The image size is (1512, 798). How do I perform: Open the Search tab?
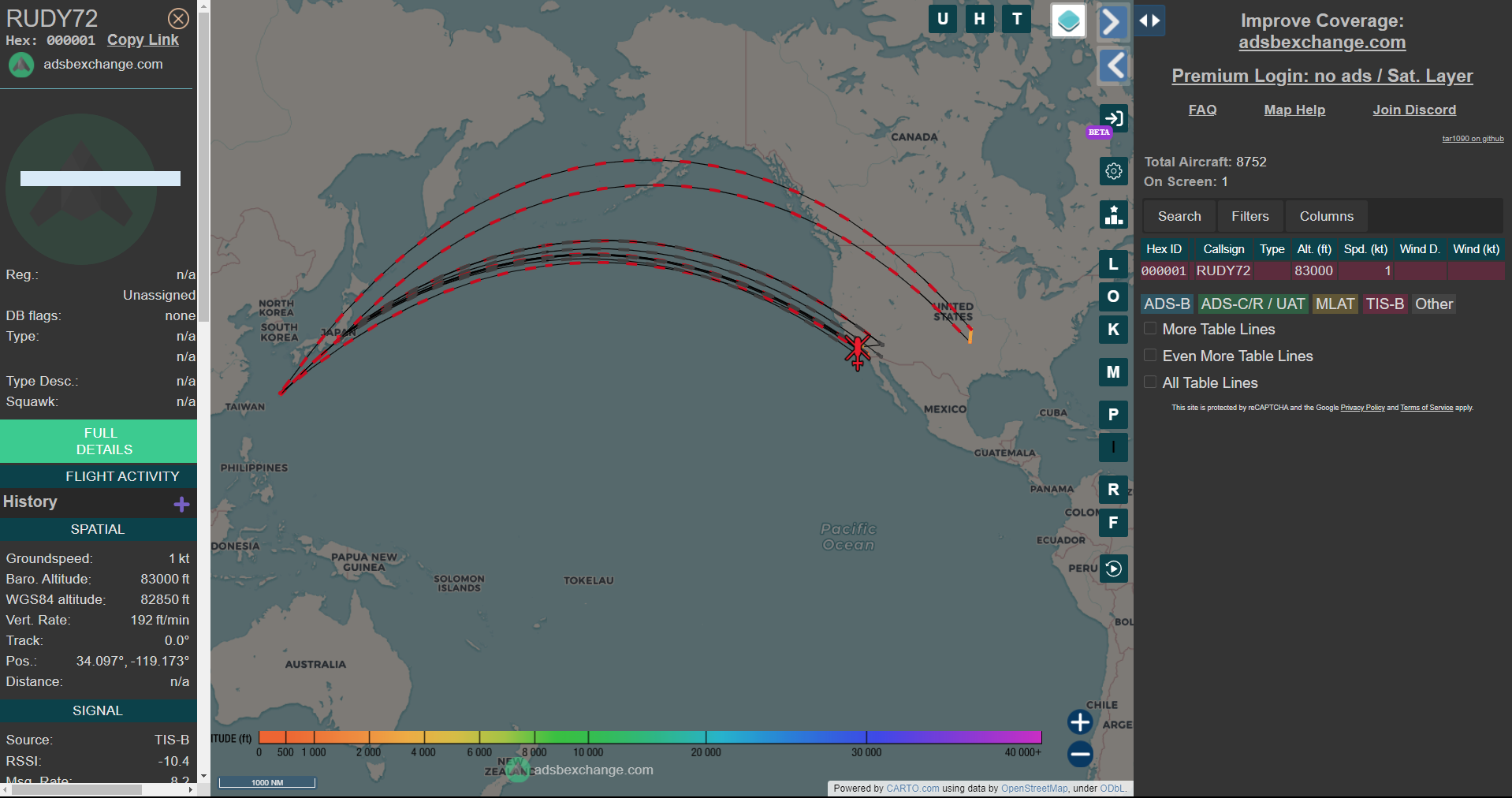click(x=1179, y=216)
